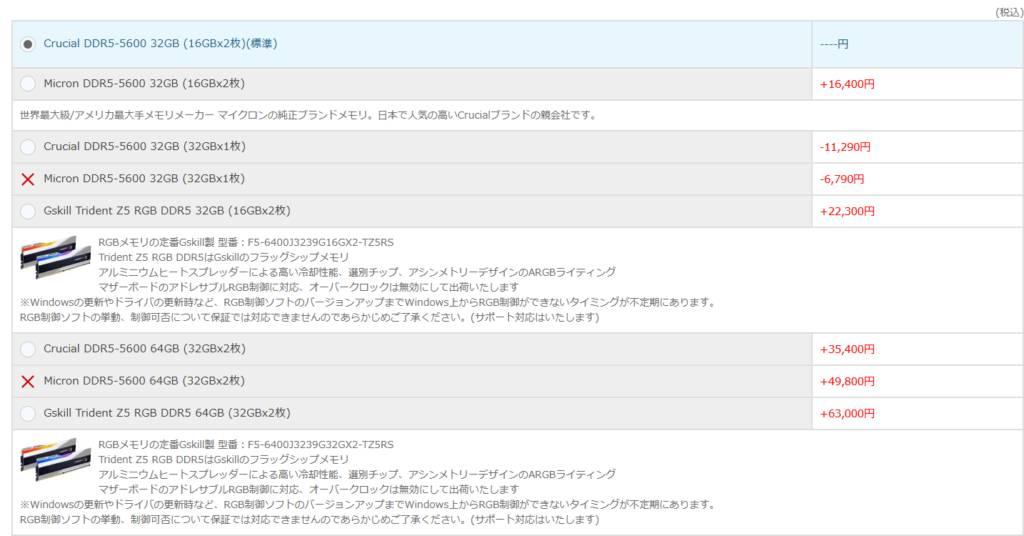Choose the Micron DDR5-5600 32GB (16GBx2) radio button
This screenshot has width=1024, height=536.
pos(28,84)
